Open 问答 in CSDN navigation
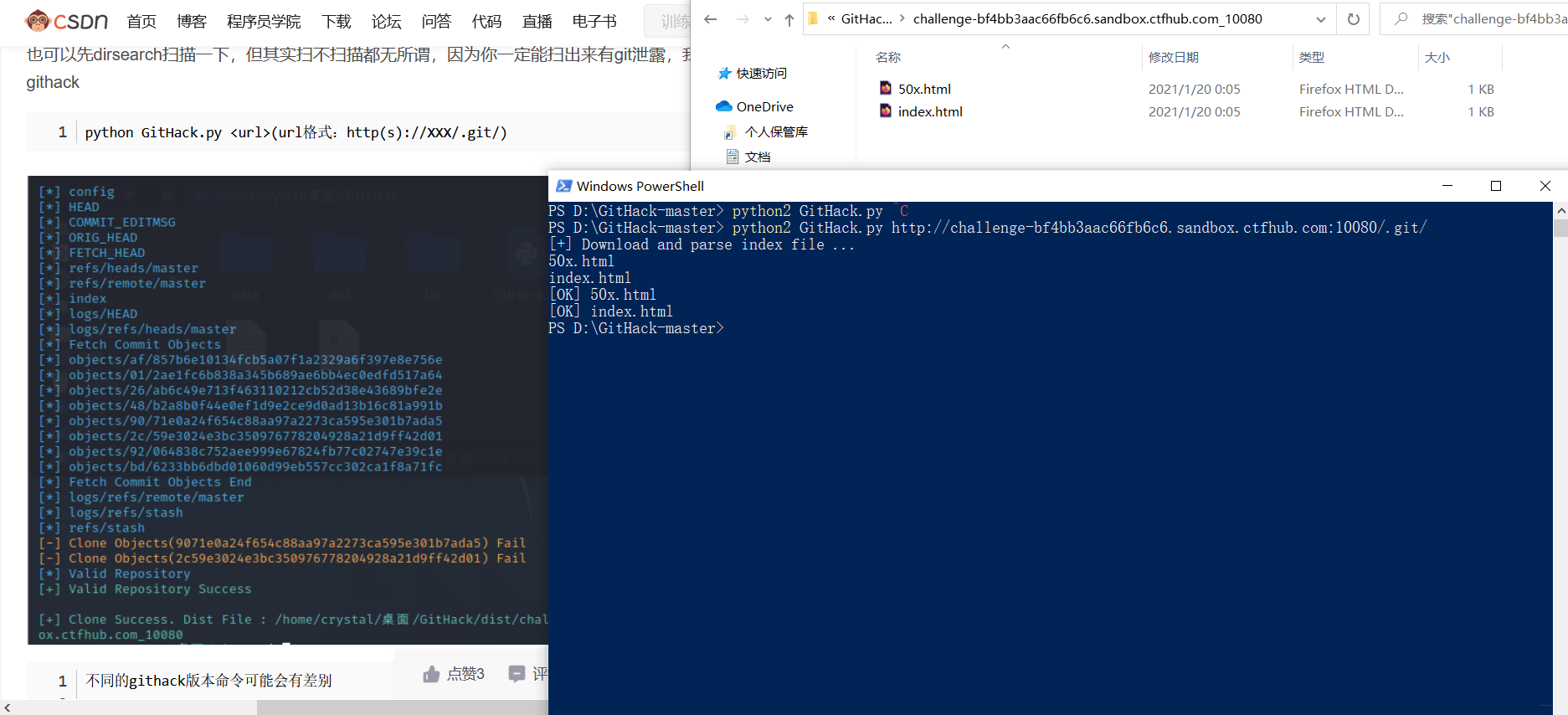The height and width of the screenshot is (715, 1568). coord(436,21)
